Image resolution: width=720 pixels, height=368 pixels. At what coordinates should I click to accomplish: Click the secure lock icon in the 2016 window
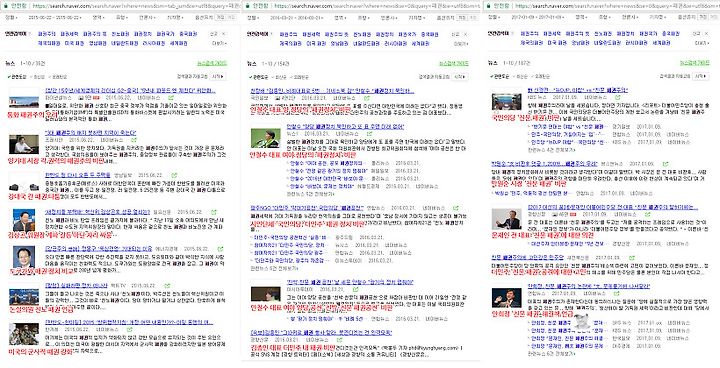pos(248,6)
